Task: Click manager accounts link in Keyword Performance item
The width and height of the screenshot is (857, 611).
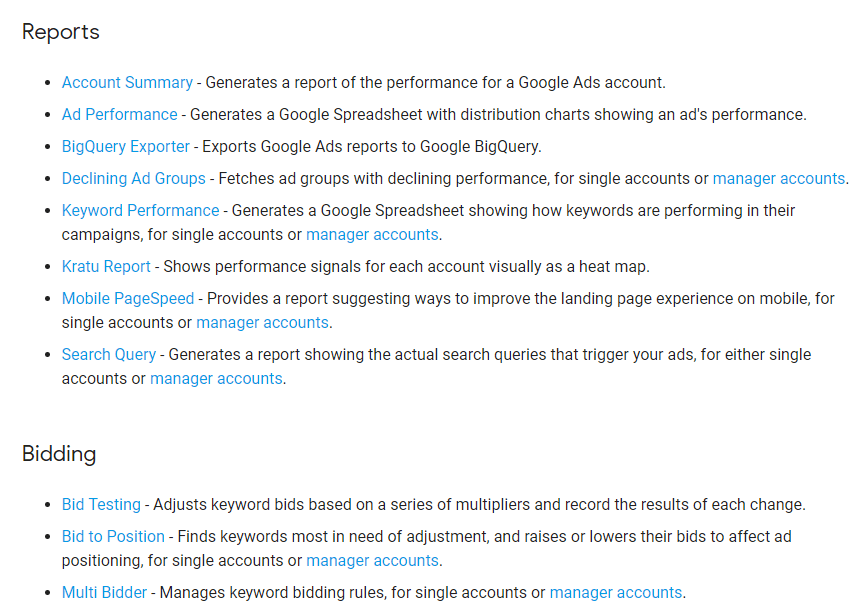Action: pos(372,234)
